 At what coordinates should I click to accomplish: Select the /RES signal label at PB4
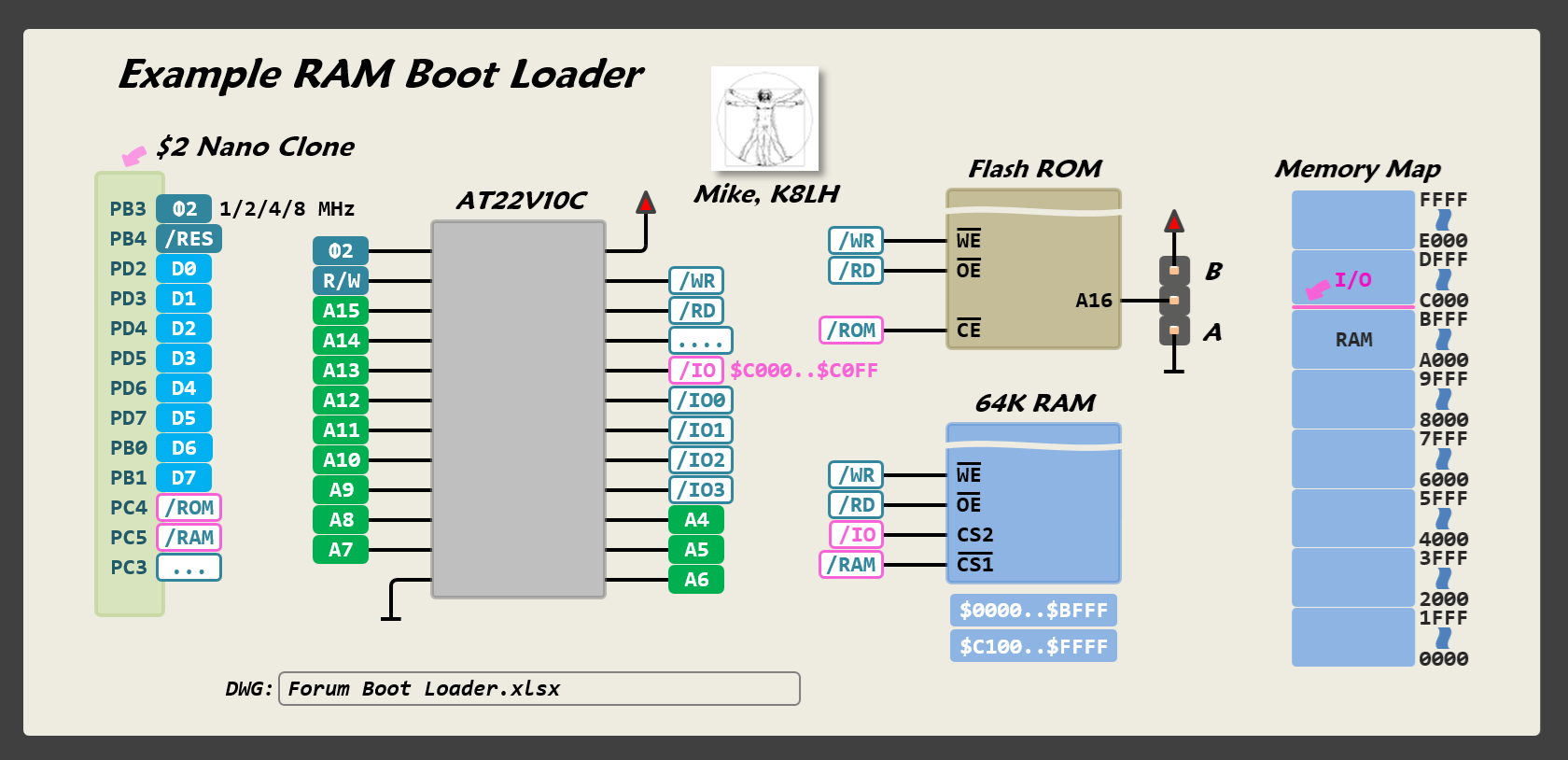pyautogui.click(x=189, y=239)
